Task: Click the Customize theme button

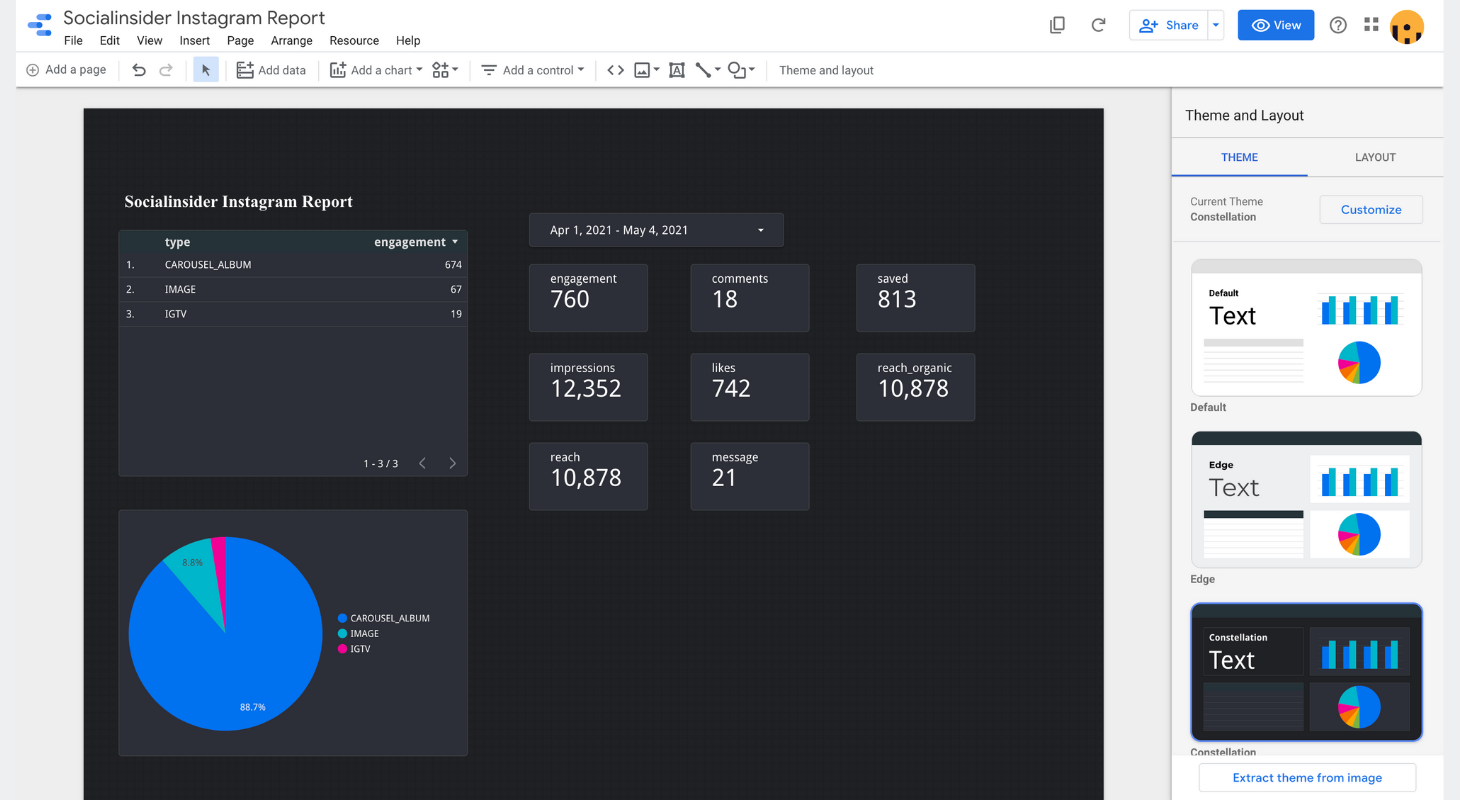Action: (x=1371, y=210)
